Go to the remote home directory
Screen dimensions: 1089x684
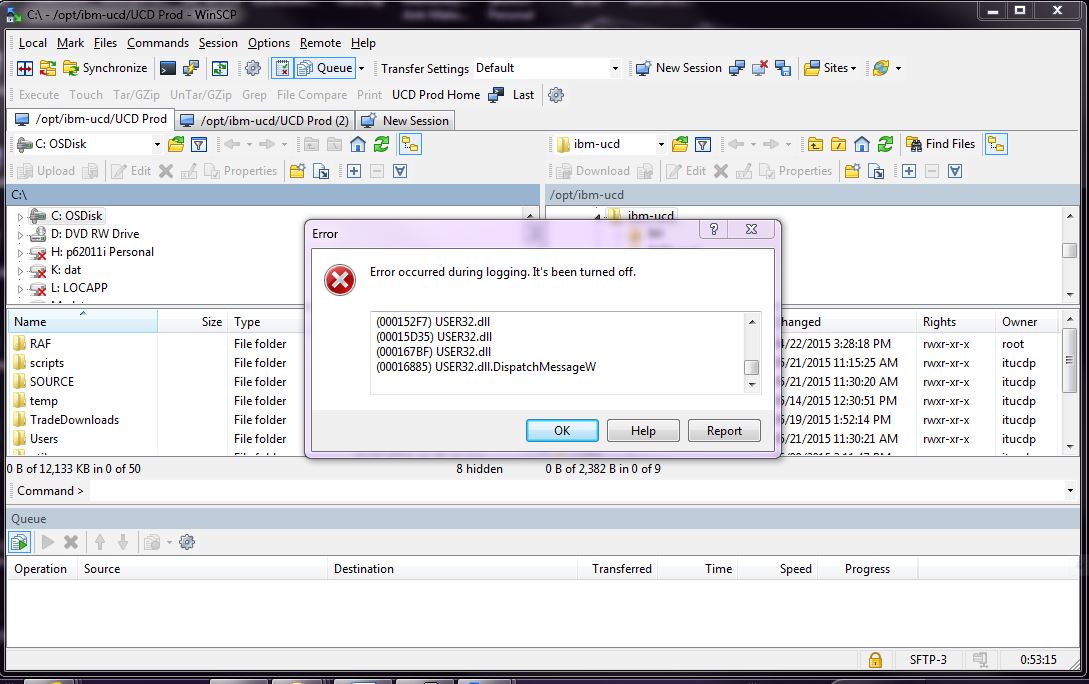click(862, 144)
